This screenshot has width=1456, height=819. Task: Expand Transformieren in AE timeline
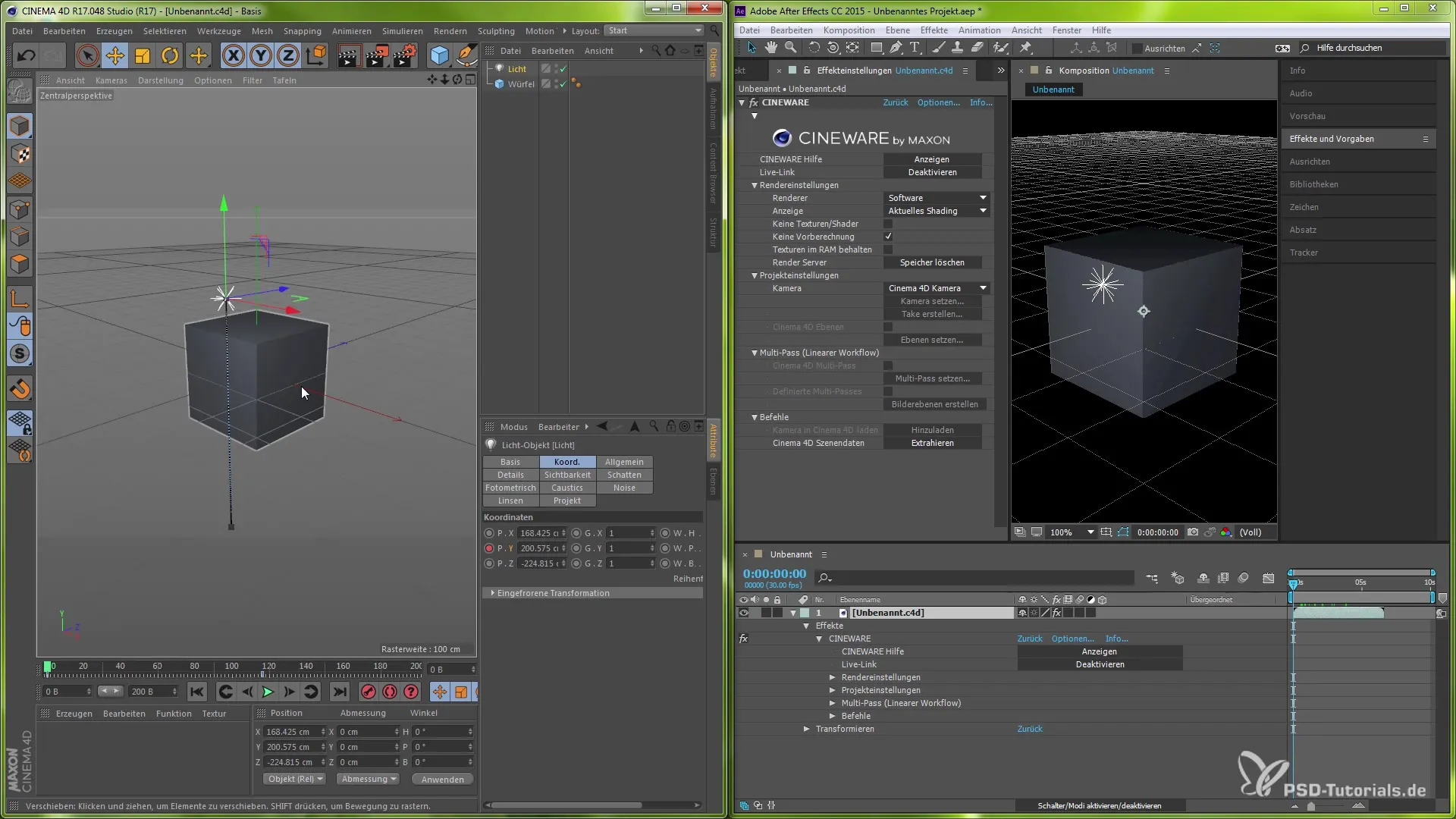[806, 729]
